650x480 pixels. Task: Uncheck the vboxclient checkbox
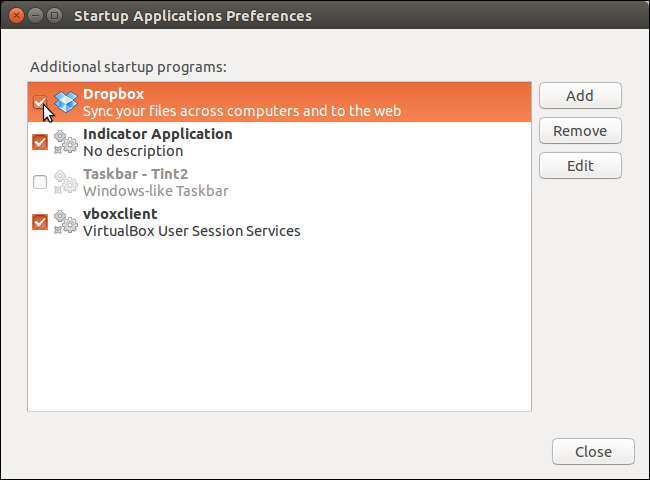coord(40,222)
